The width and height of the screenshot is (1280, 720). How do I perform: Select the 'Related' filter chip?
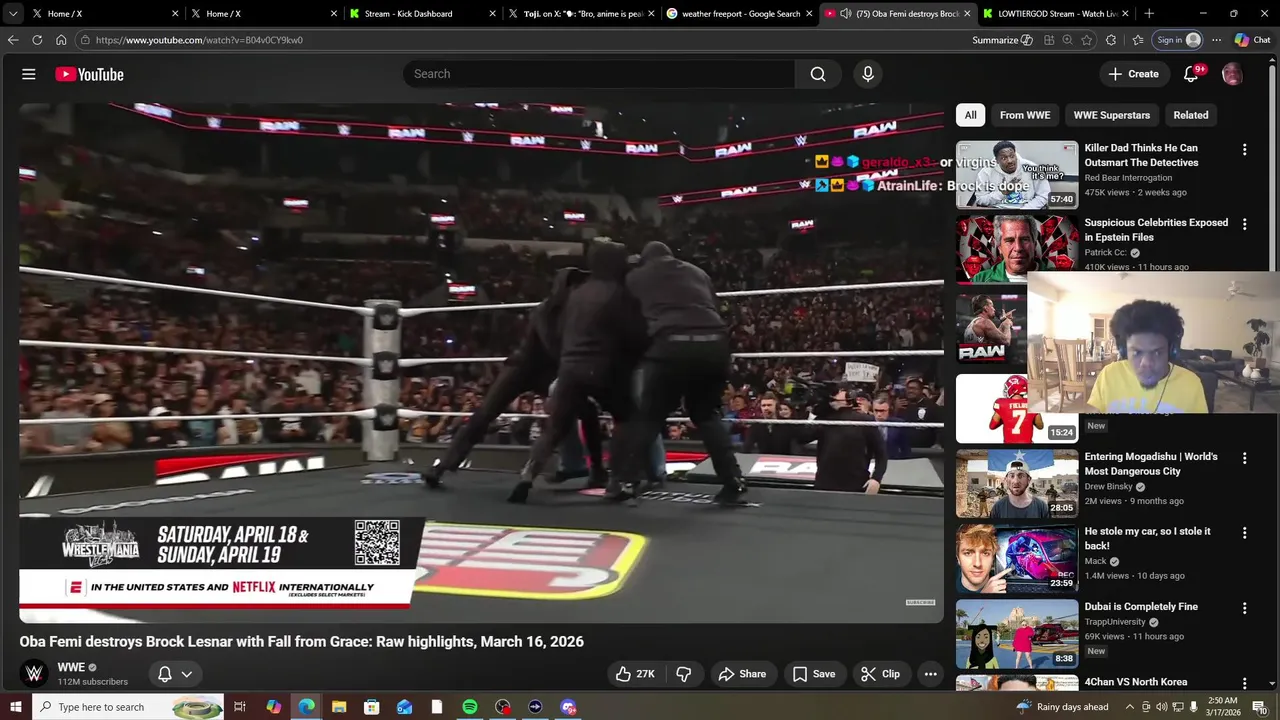1191,115
